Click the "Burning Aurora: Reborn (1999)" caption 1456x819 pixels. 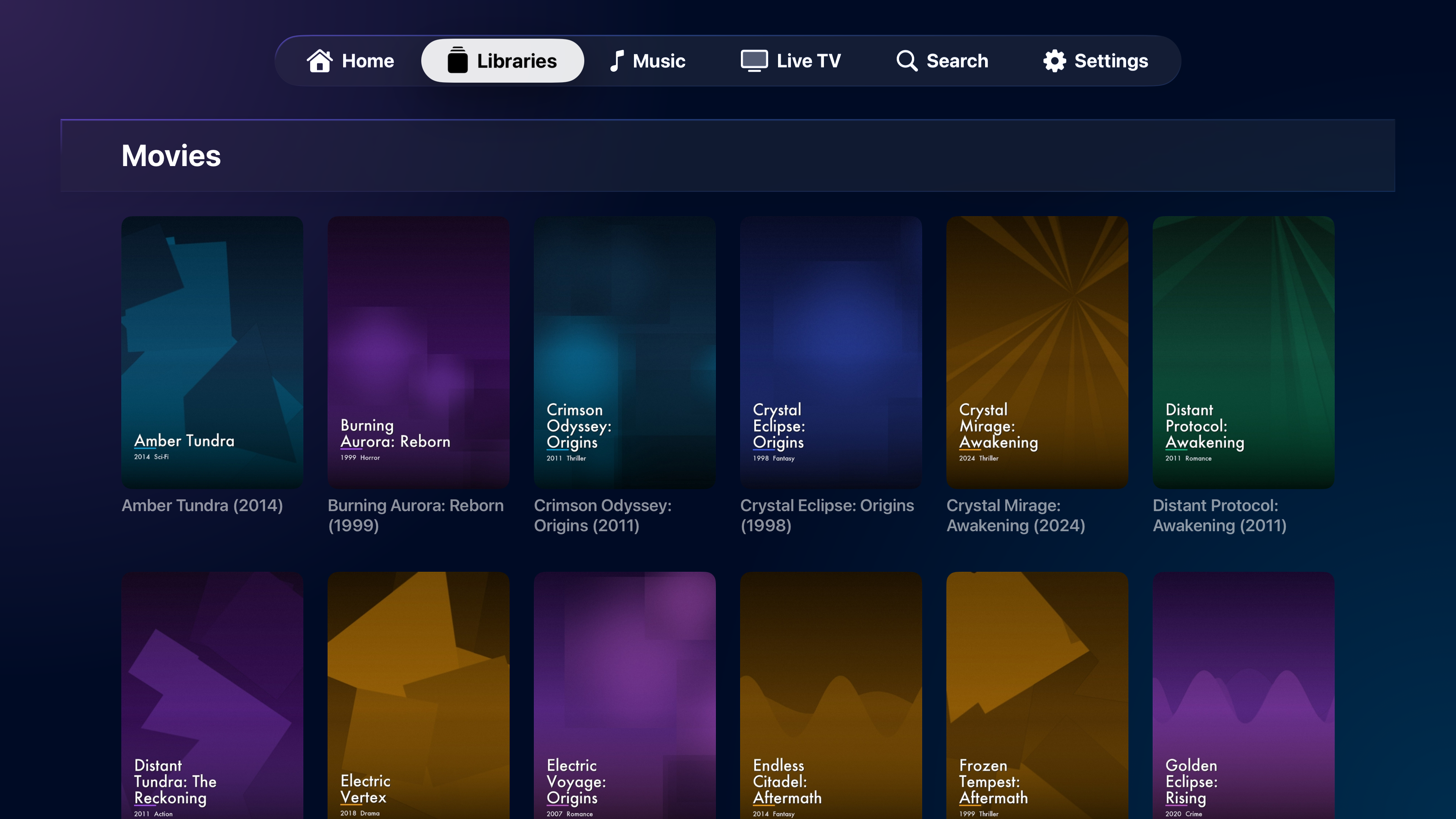point(416,516)
